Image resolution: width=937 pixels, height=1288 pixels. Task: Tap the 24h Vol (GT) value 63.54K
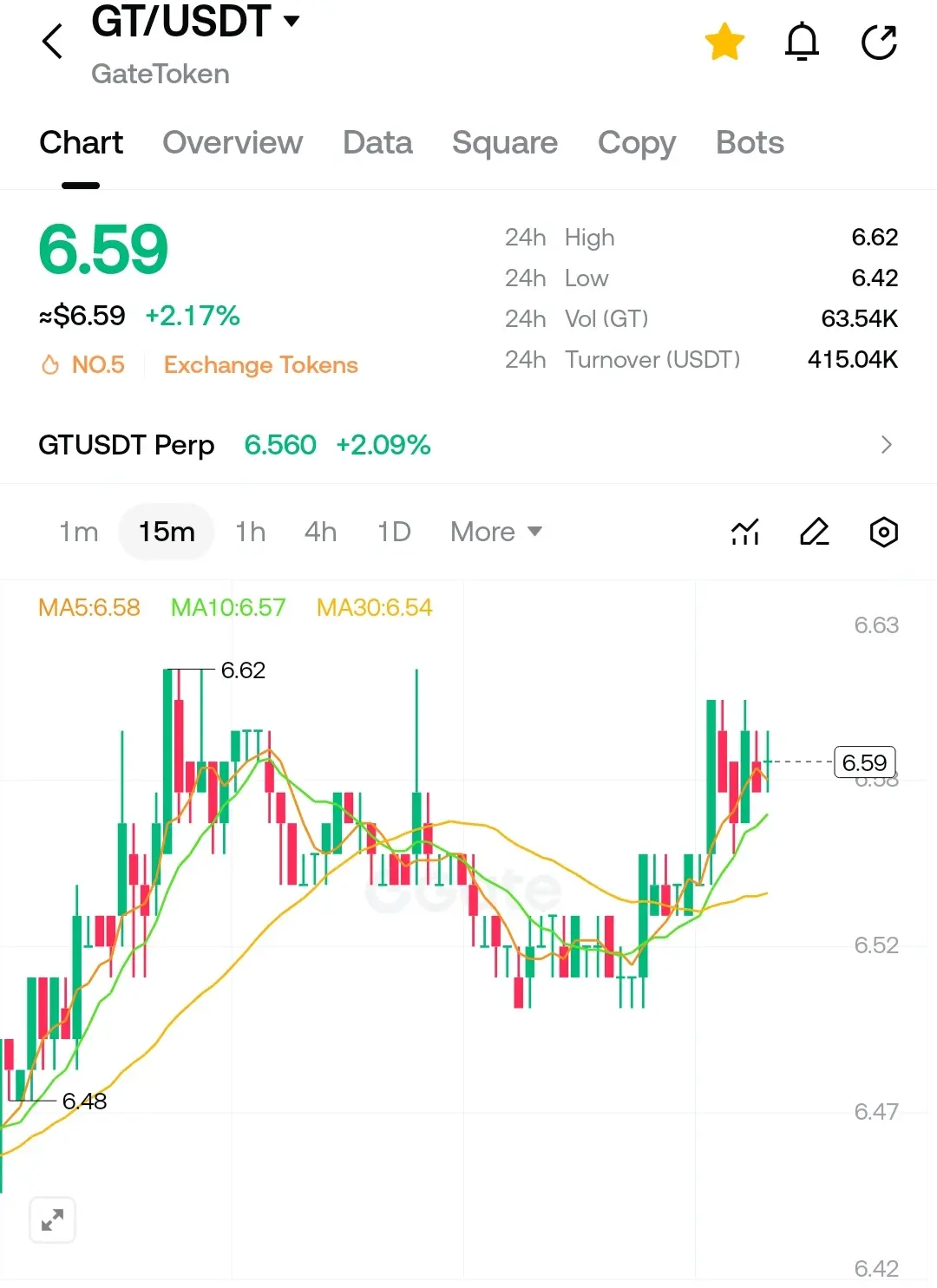[x=859, y=318]
